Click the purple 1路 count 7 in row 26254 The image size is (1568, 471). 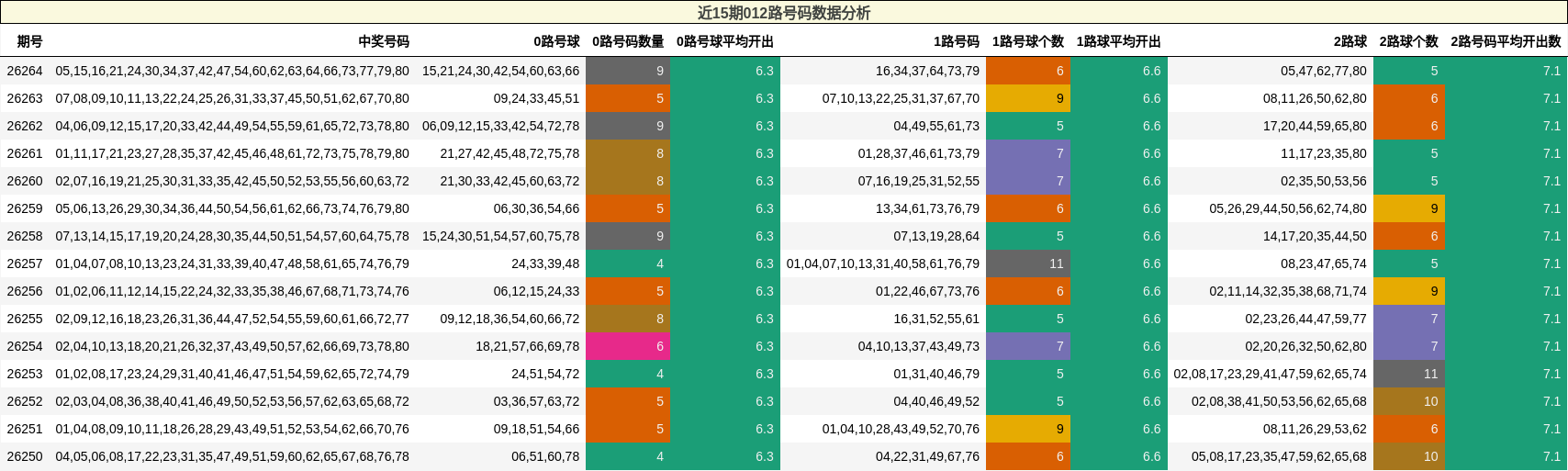pyautogui.click(x=1028, y=346)
